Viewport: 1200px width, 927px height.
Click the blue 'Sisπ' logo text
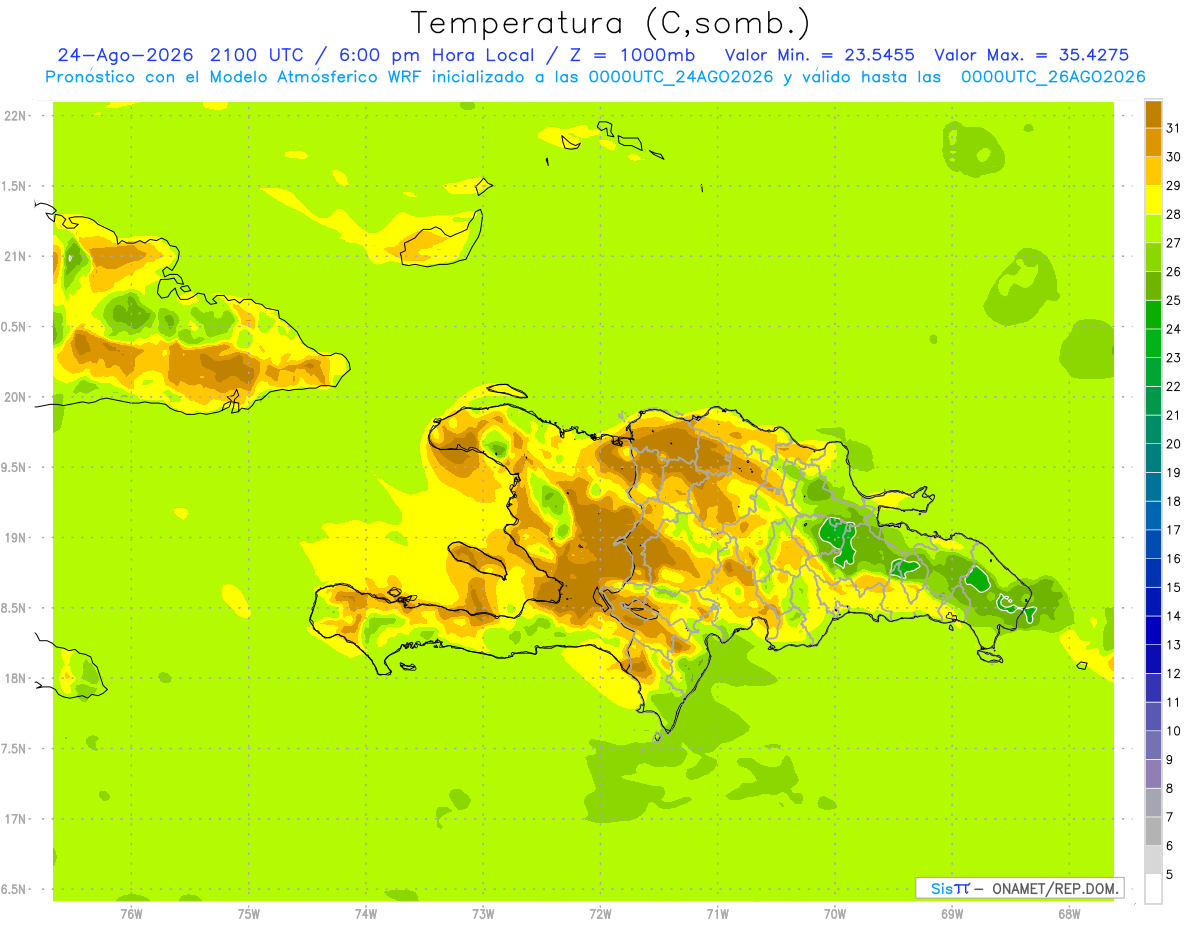coord(950,888)
